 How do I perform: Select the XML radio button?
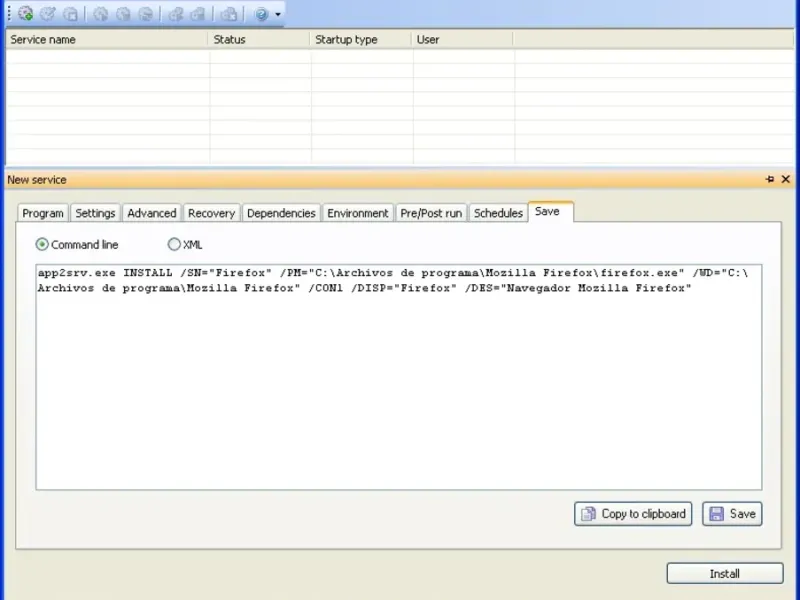(174, 245)
